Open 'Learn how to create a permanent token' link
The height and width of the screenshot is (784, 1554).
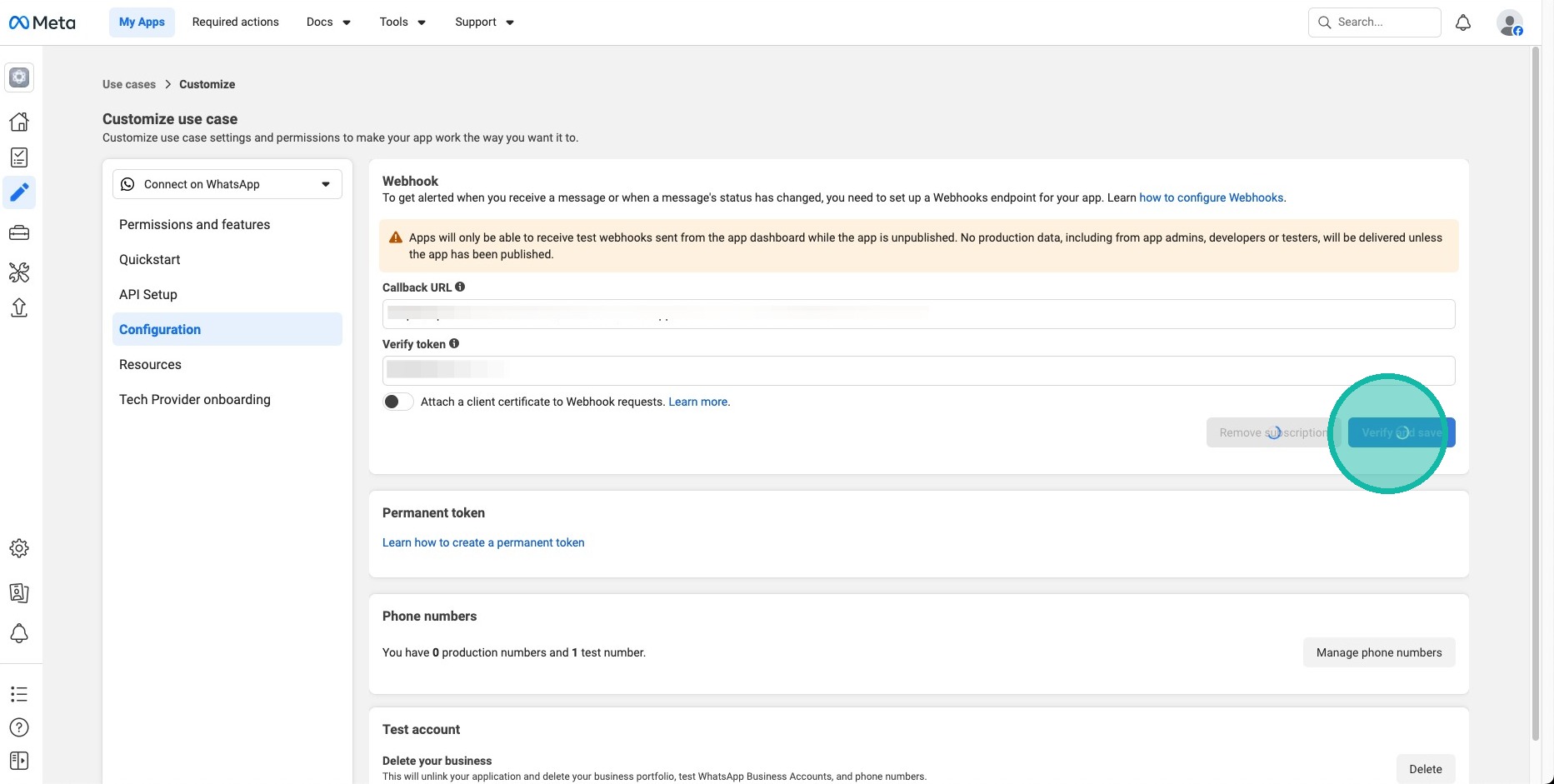pos(483,542)
